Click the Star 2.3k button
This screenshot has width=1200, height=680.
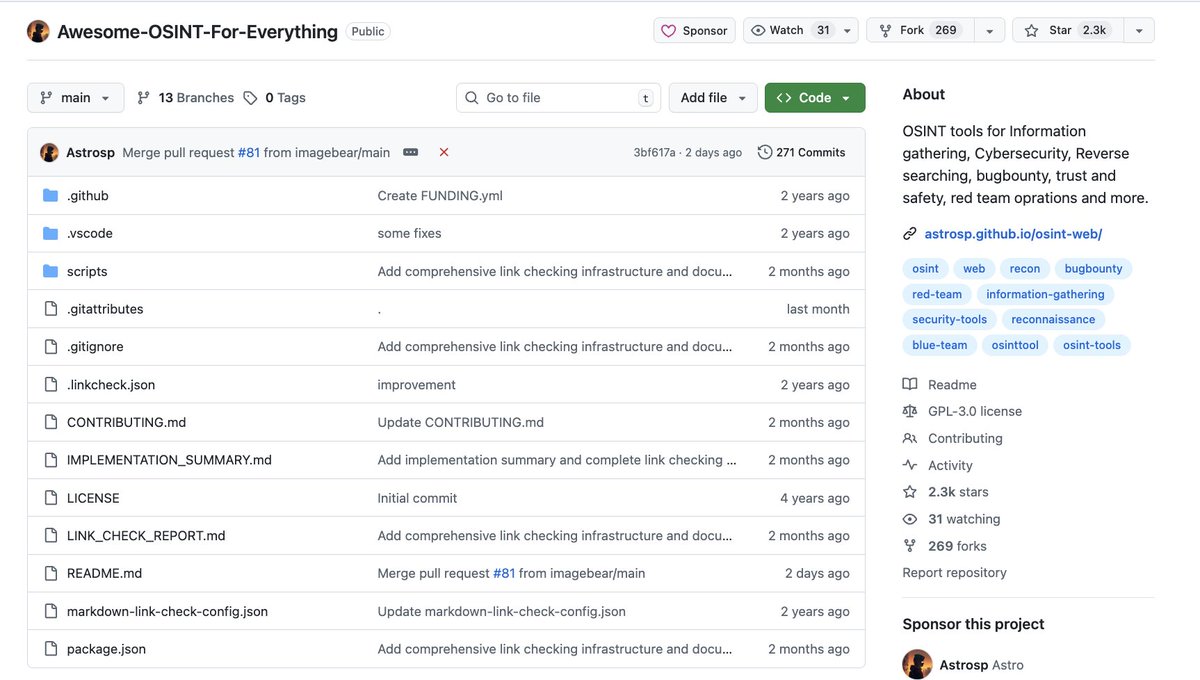coord(1069,31)
